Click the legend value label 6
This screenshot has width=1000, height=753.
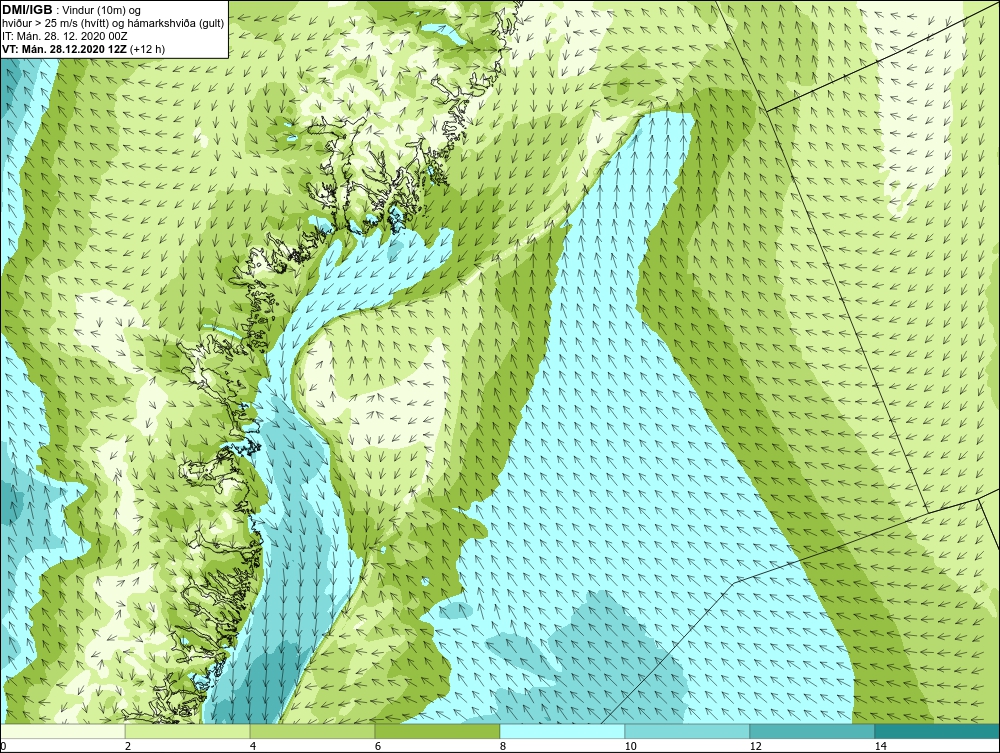[378, 746]
